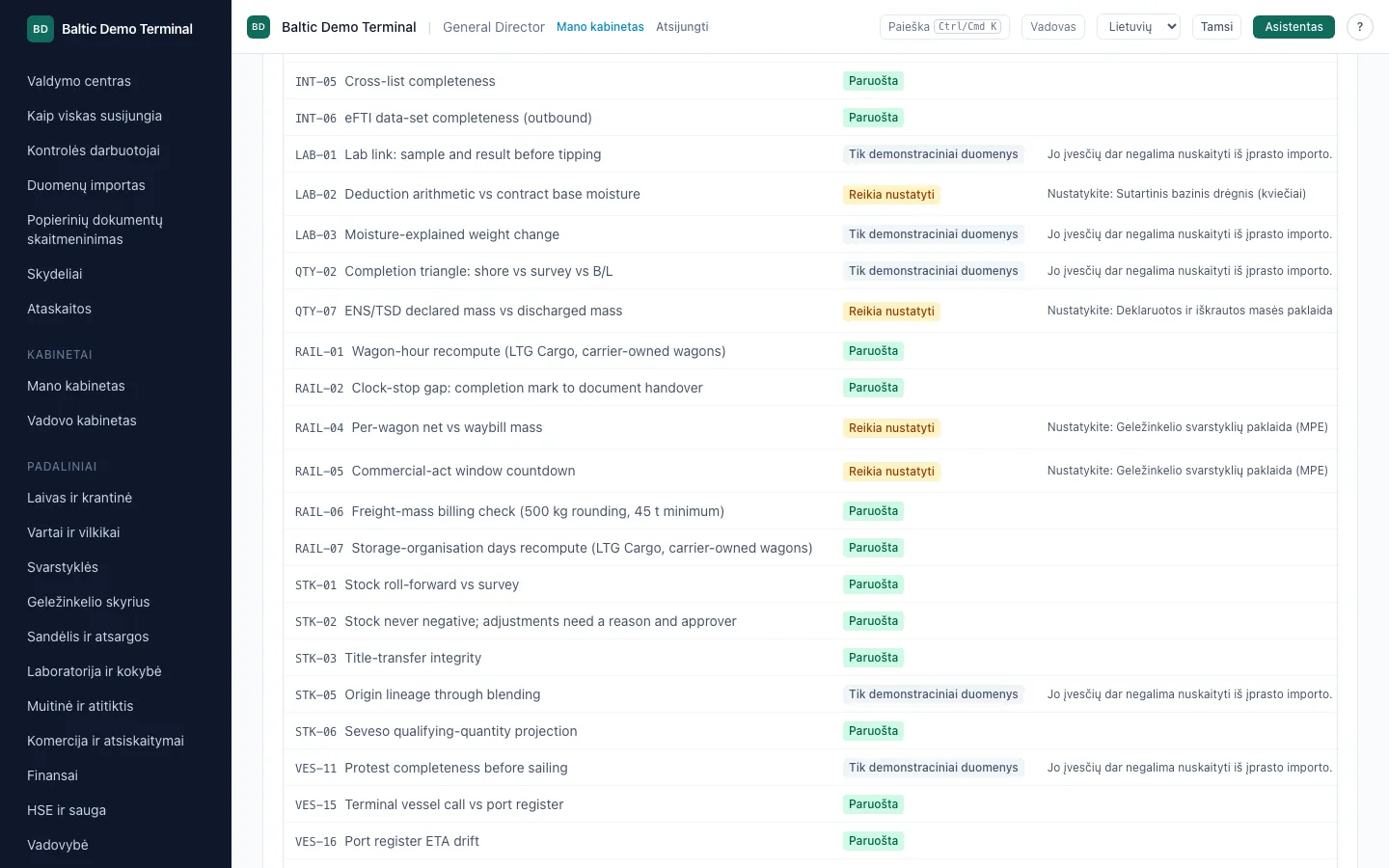1389x868 pixels.
Task: Select RAIL-06 Freight-mass billing check row
Action: 810,511
